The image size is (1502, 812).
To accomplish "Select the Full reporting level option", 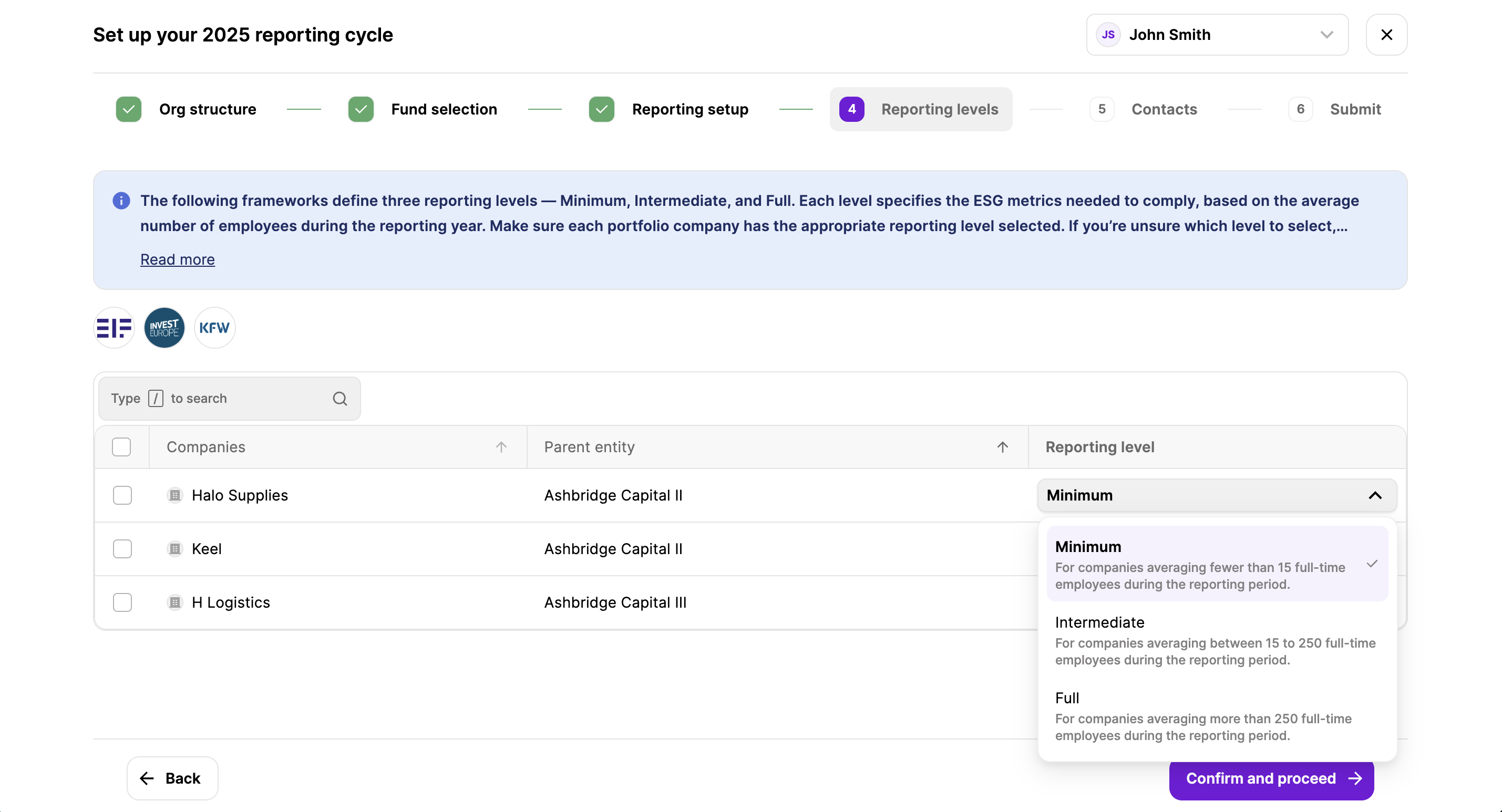I will pos(1218,716).
